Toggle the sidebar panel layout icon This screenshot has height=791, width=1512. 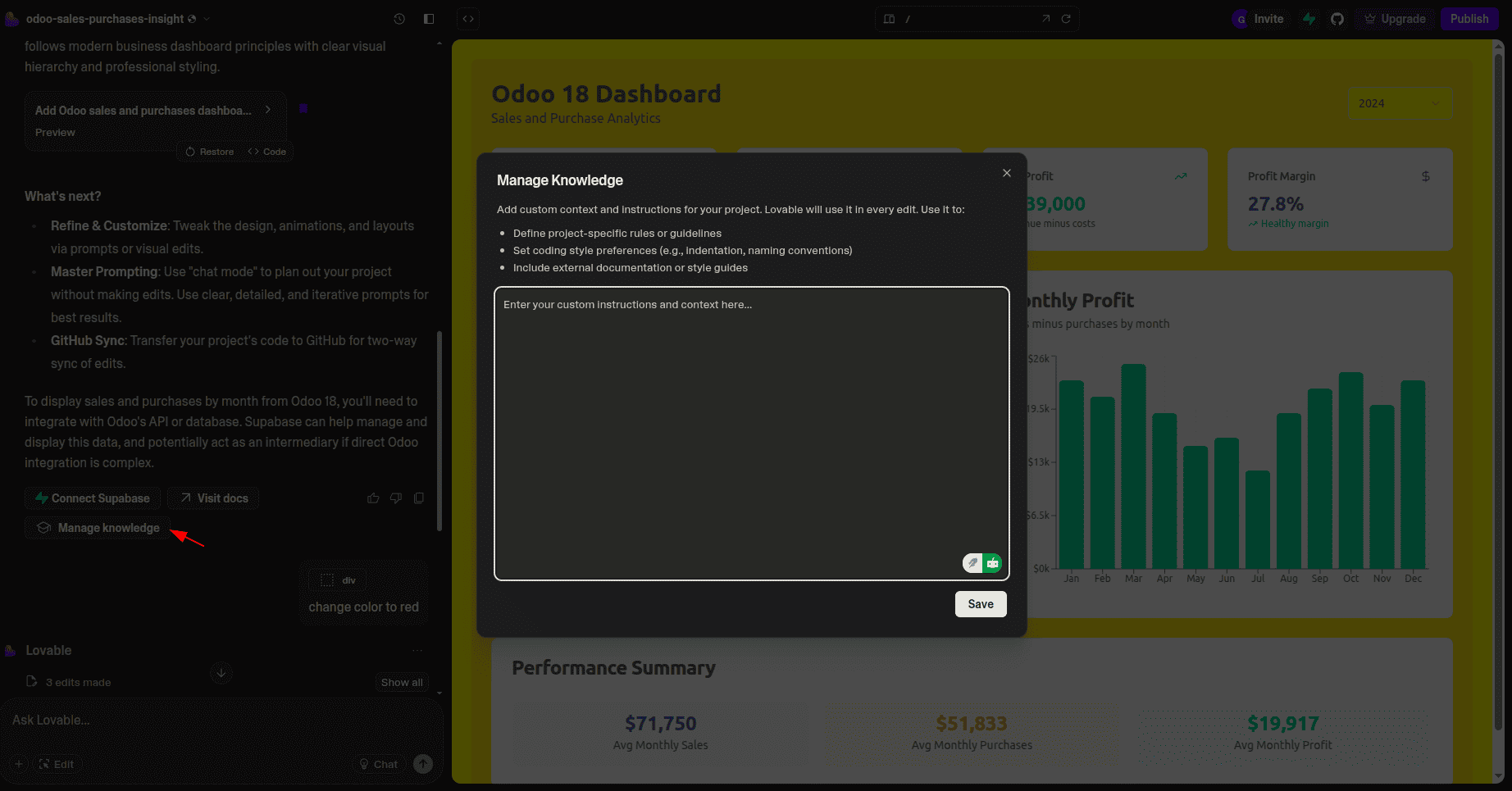coord(429,19)
